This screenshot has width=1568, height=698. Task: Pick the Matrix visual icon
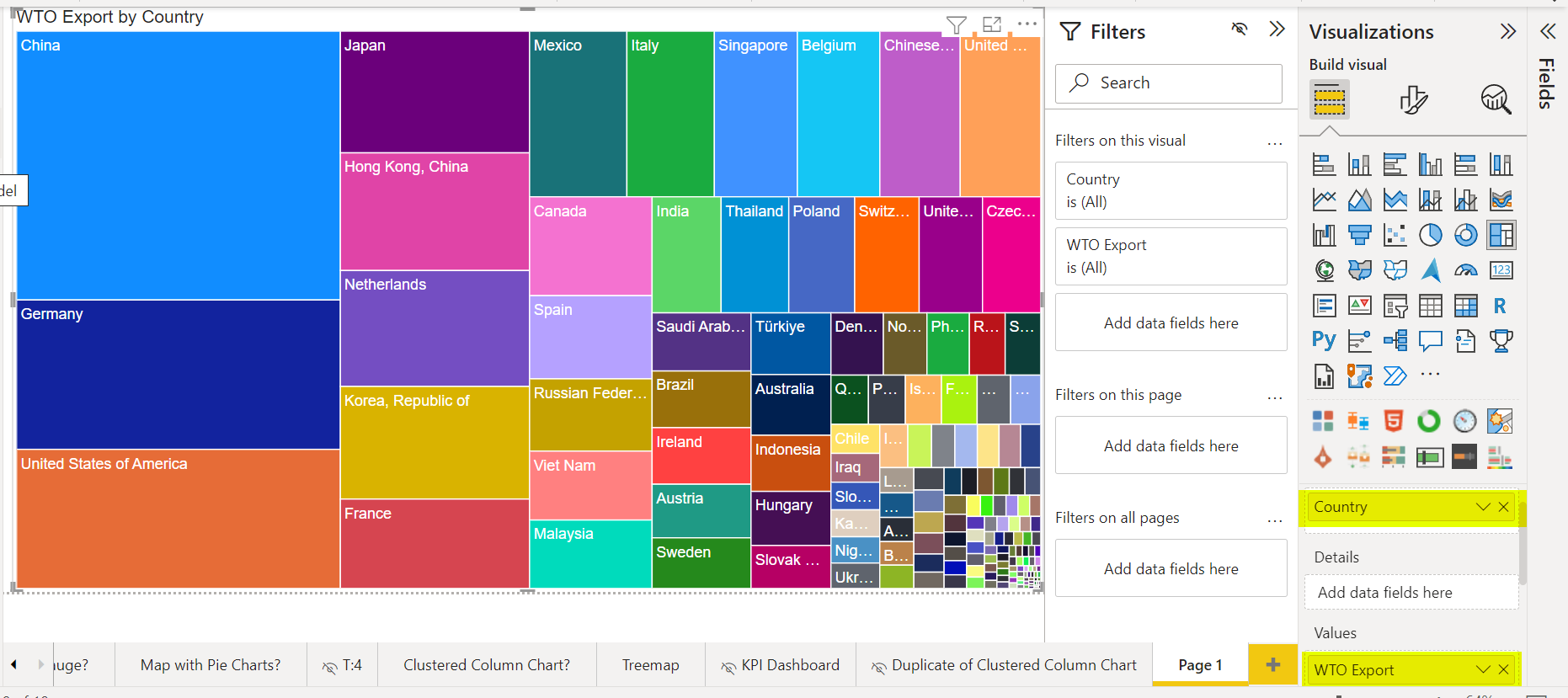tap(1465, 306)
